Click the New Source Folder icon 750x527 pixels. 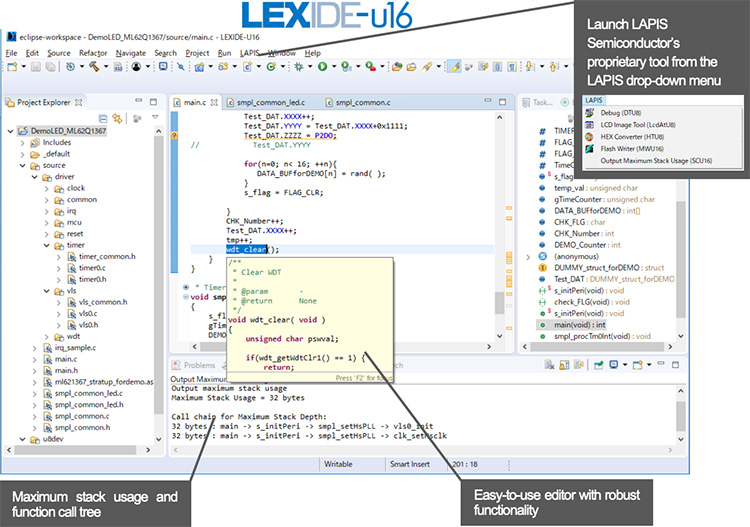click(223, 67)
